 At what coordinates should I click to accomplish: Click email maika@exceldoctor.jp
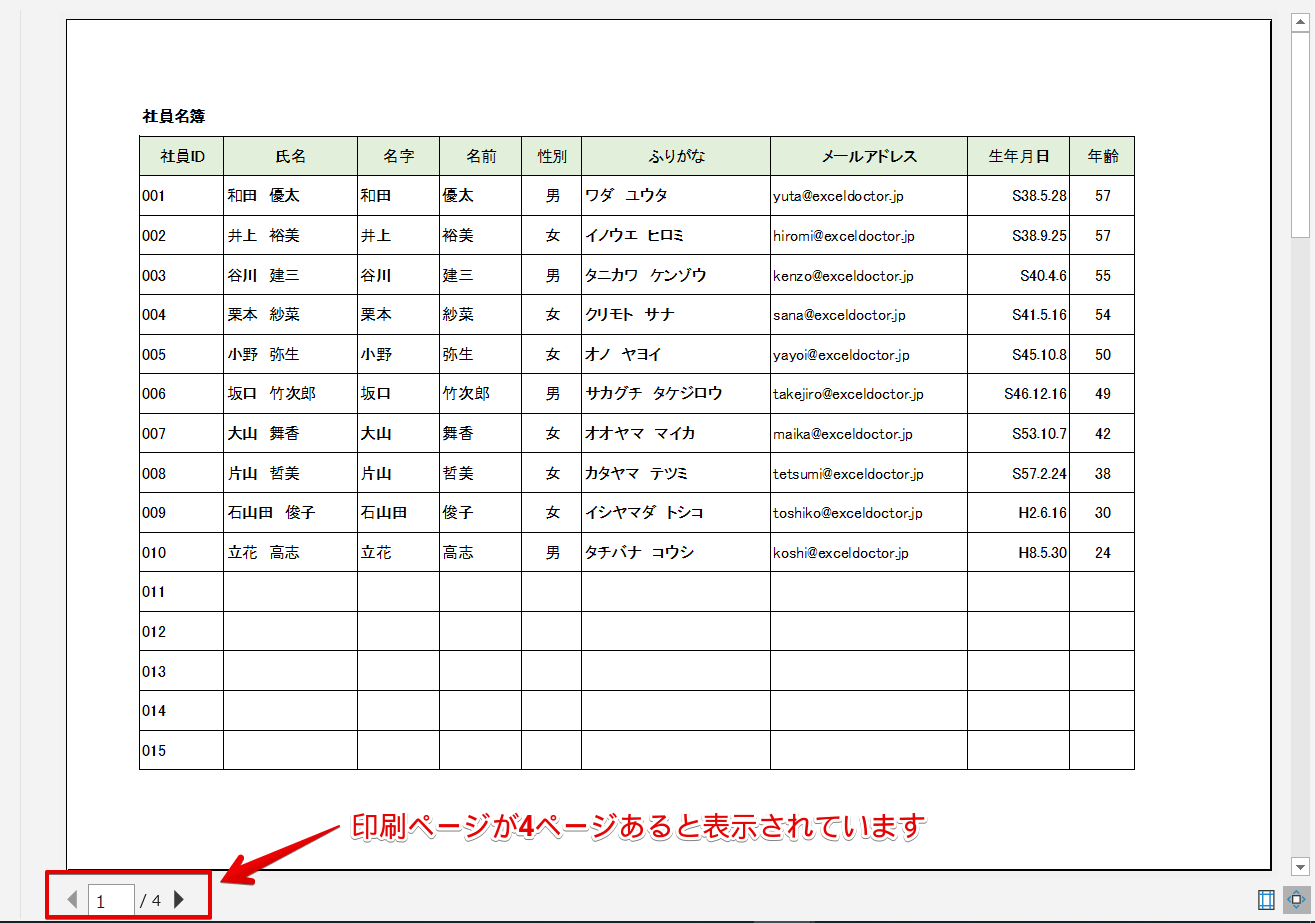(x=843, y=434)
